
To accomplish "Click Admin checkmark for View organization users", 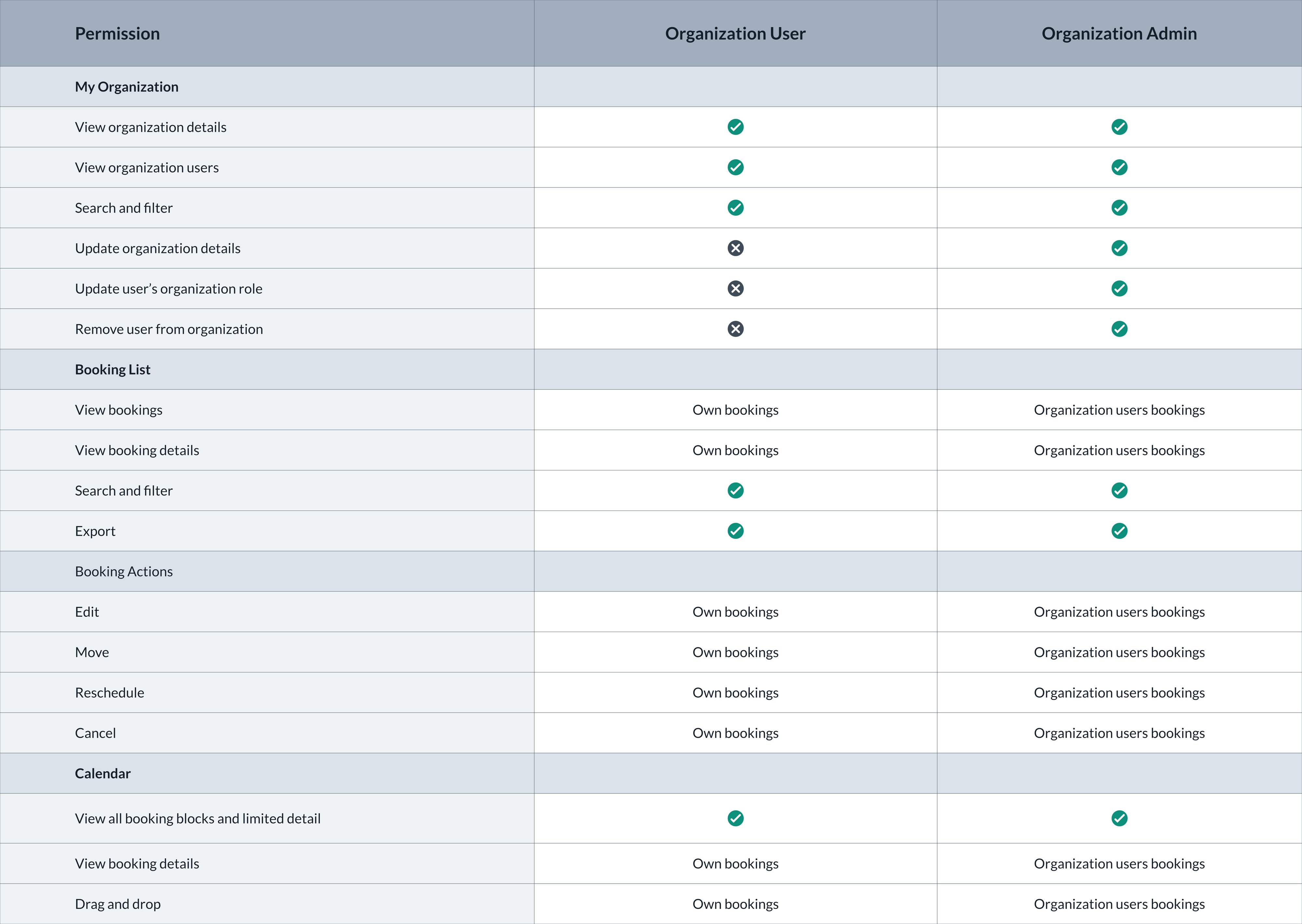I will pos(1119,167).
